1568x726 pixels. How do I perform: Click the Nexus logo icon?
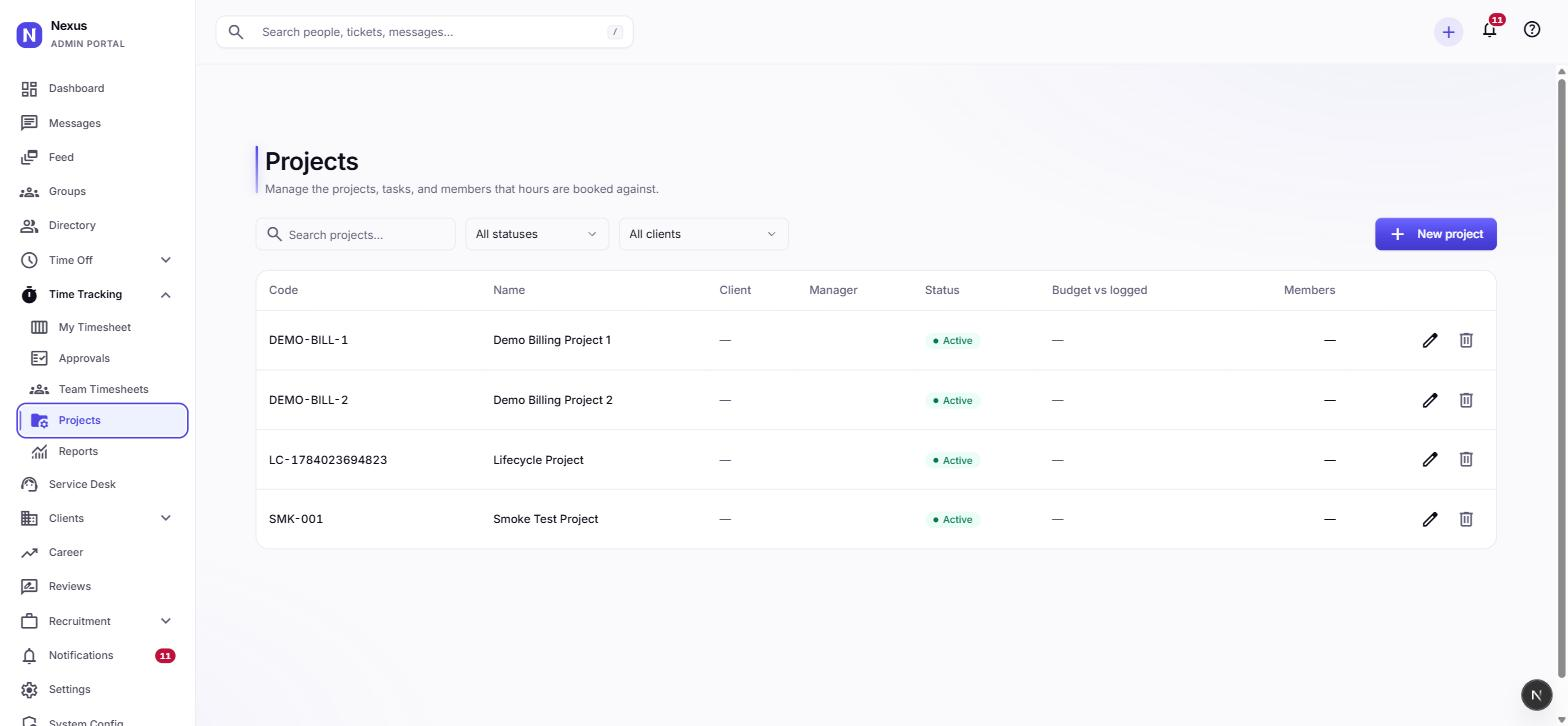coord(29,35)
